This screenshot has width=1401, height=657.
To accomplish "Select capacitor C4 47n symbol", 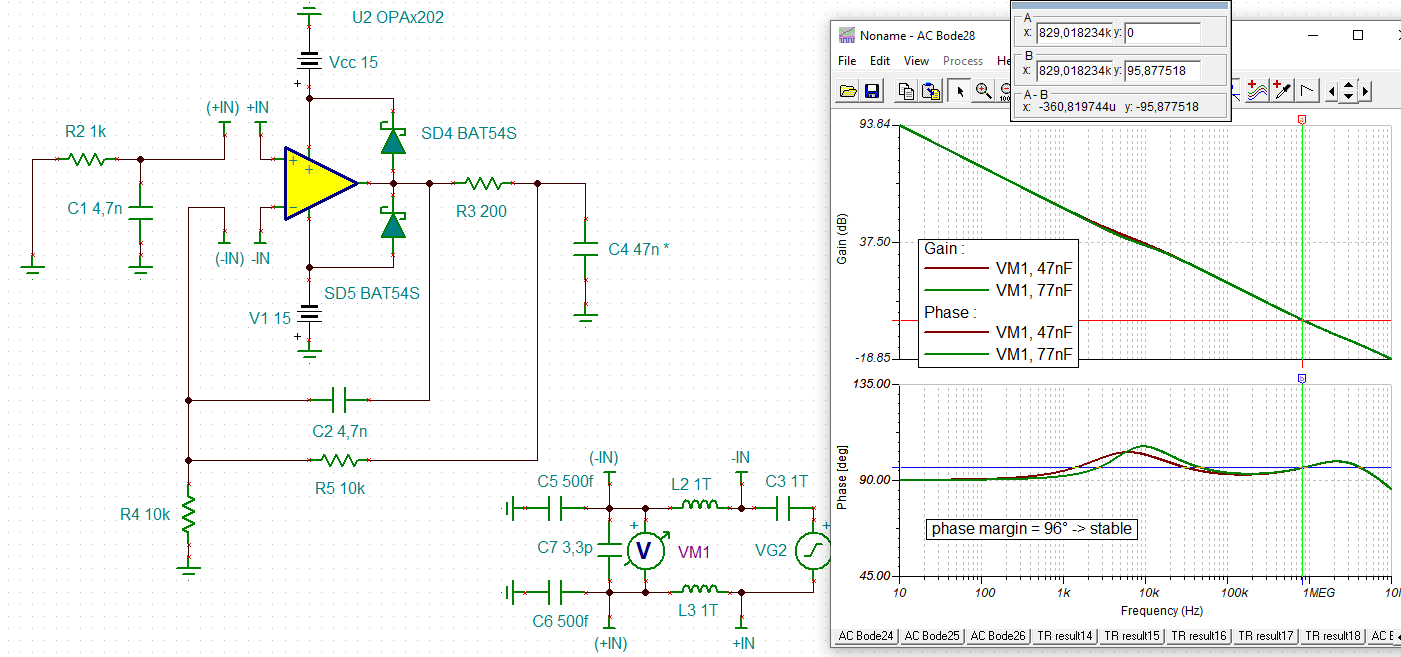I will (584, 249).
